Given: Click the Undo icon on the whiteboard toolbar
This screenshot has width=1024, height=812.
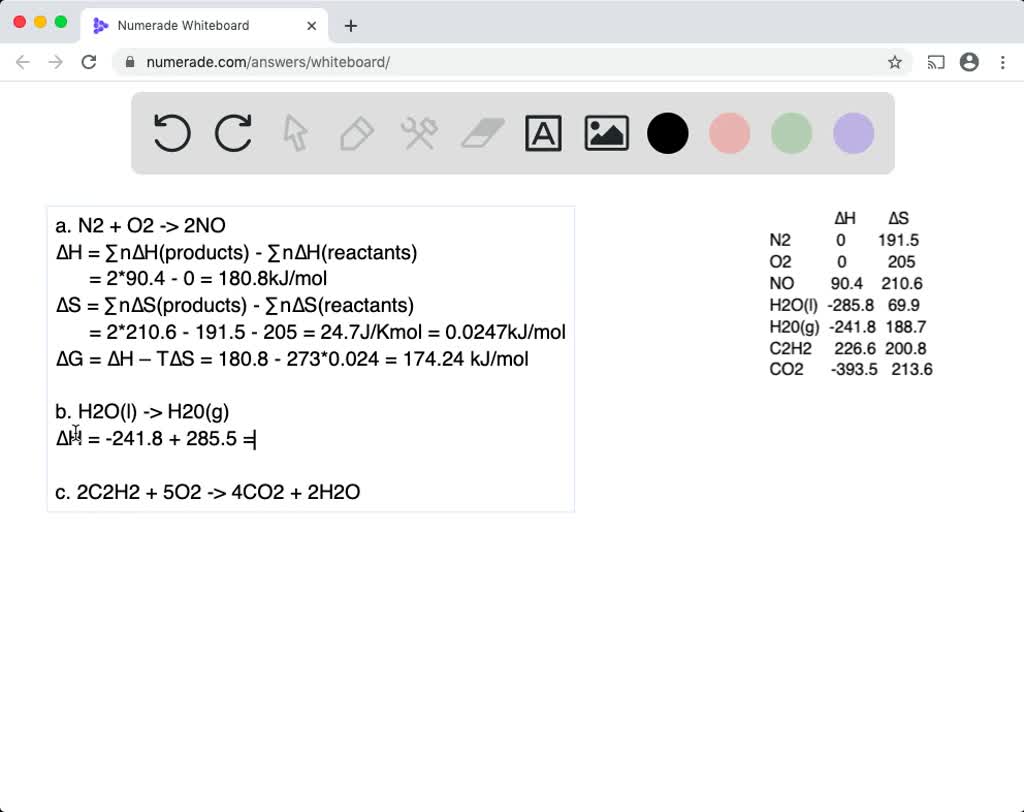Looking at the screenshot, I should tap(171, 132).
